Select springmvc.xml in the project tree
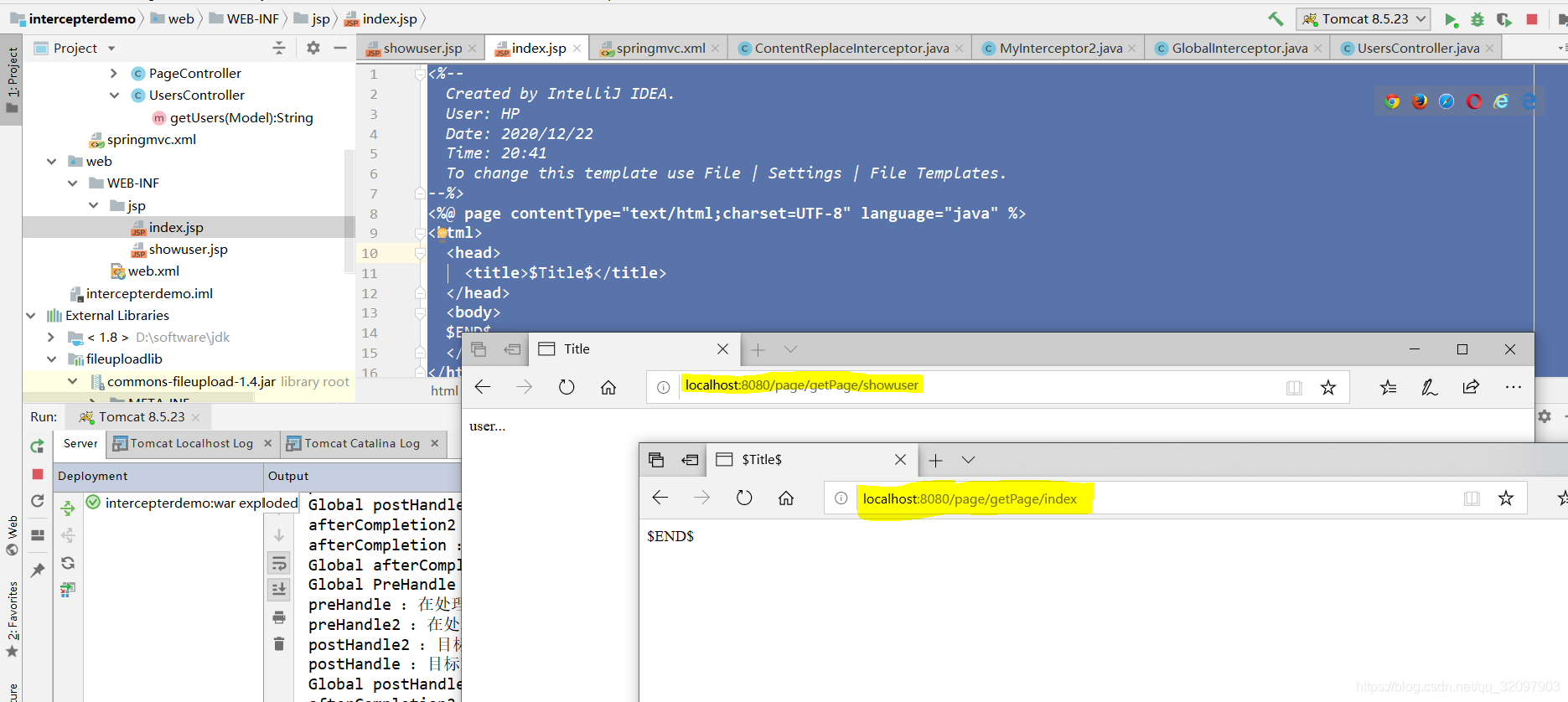The image size is (1568, 702). tap(151, 140)
